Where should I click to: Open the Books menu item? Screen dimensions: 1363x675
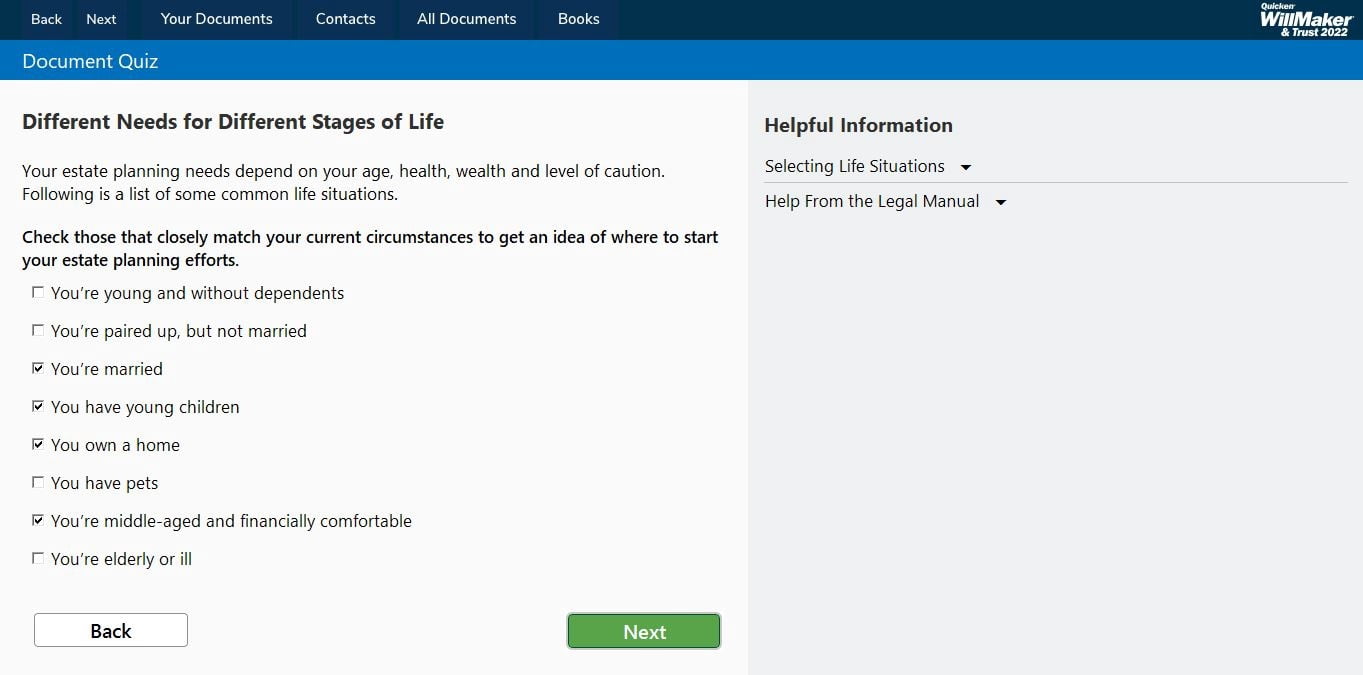(x=578, y=19)
